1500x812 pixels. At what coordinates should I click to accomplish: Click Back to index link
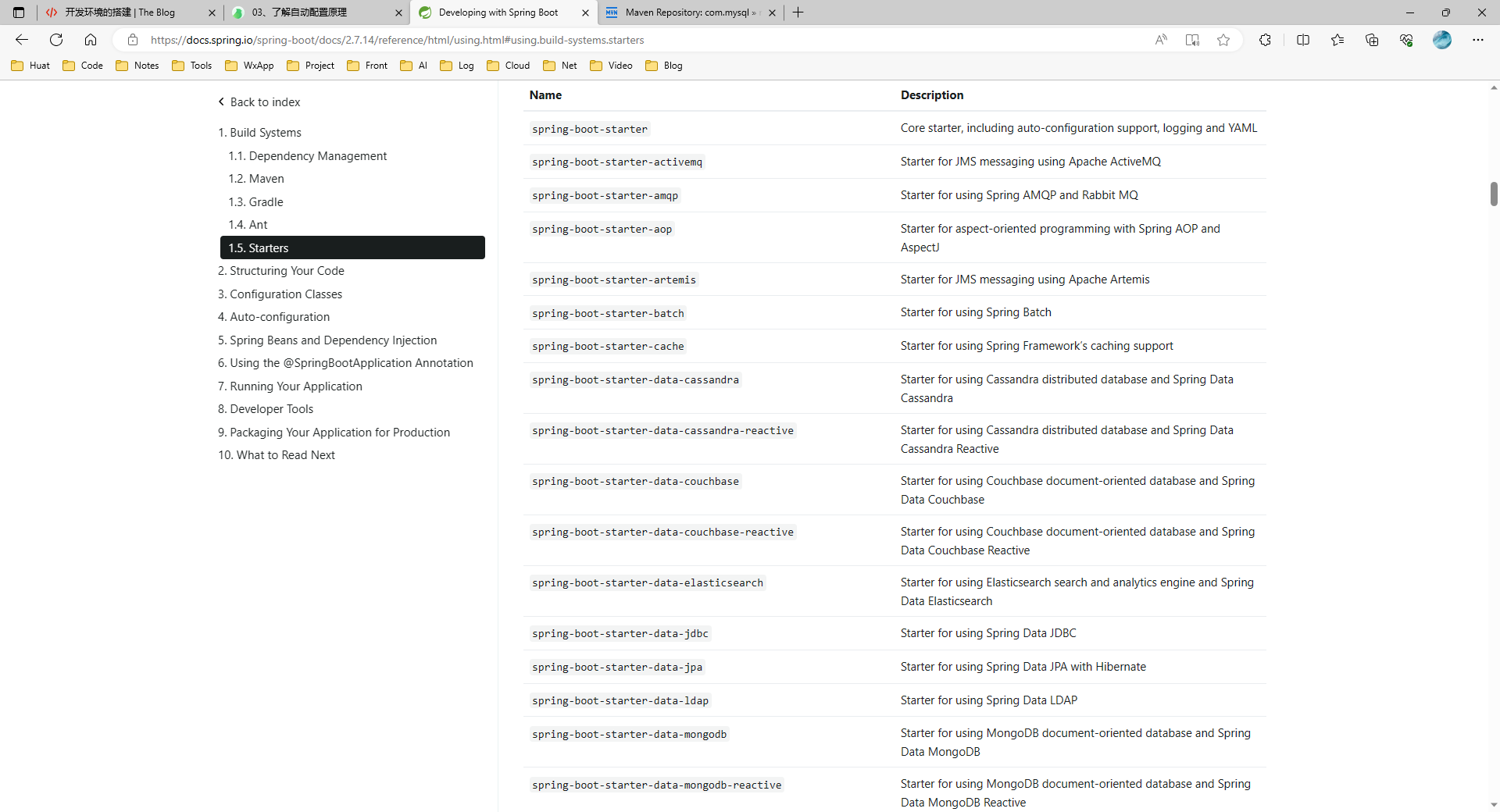click(264, 102)
